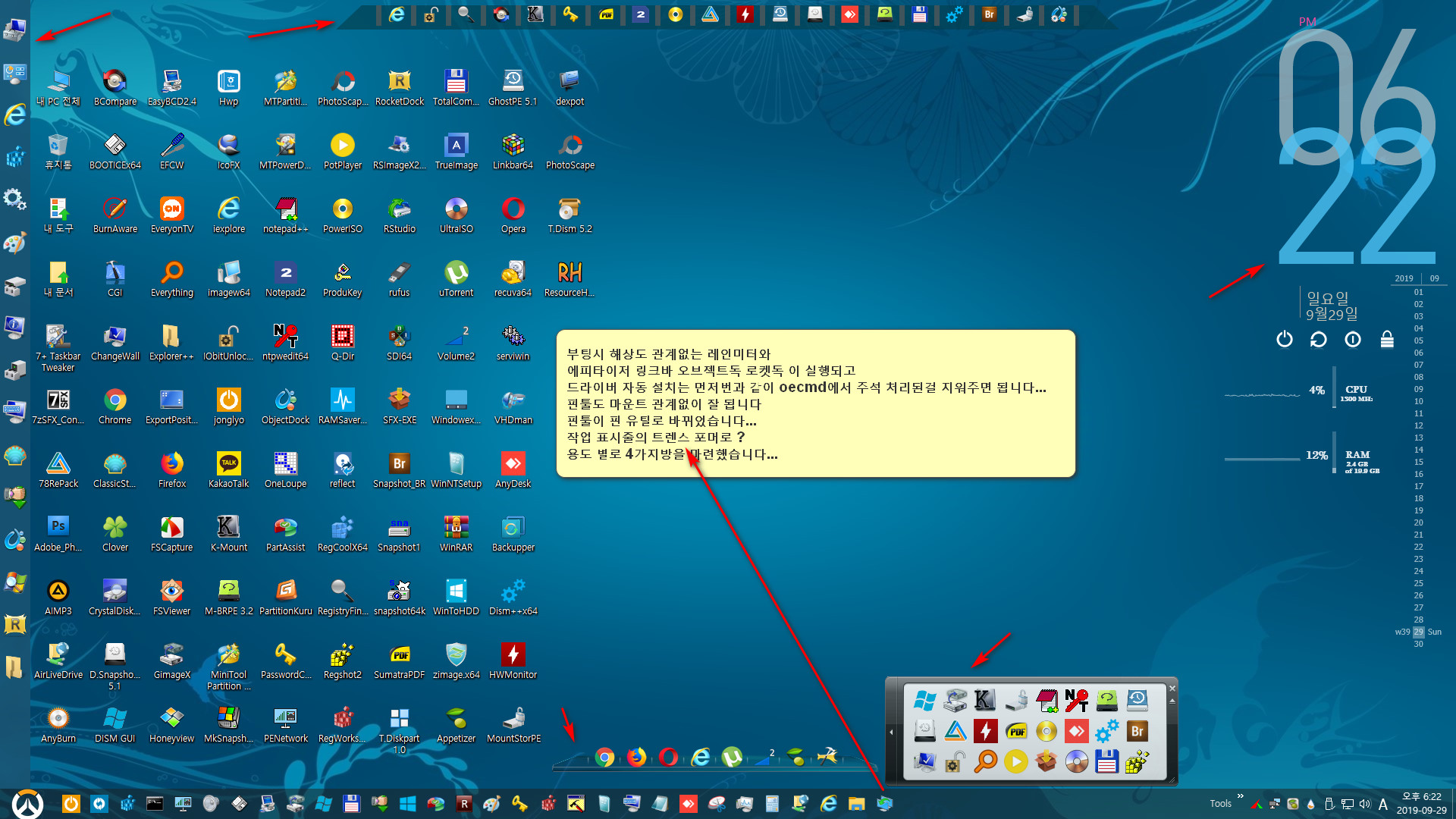Open the uTorrent desktop shortcut
The image size is (1456, 819).
(x=457, y=279)
